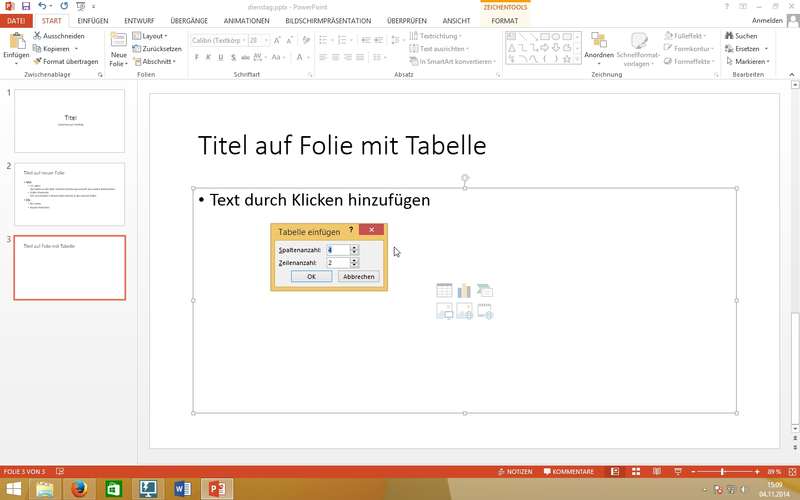Open Markieren dropdown
The image size is (800, 500).
(747, 61)
